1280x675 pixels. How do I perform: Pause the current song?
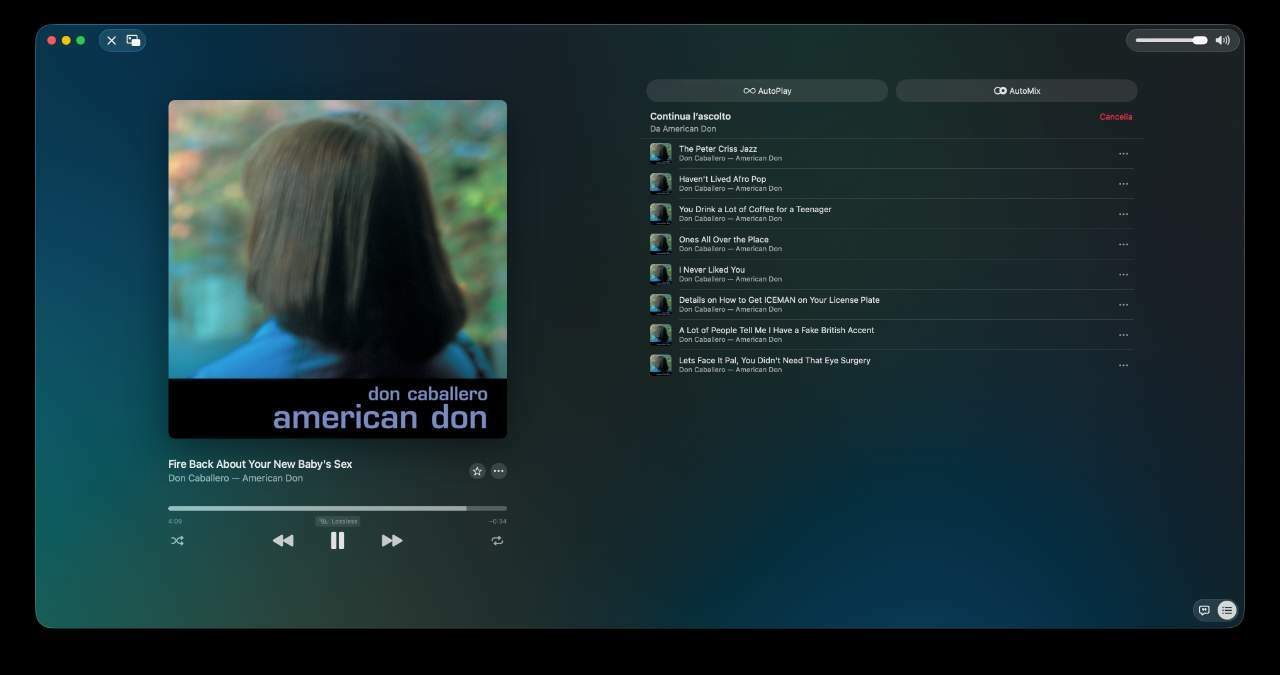(x=338, y=541)
